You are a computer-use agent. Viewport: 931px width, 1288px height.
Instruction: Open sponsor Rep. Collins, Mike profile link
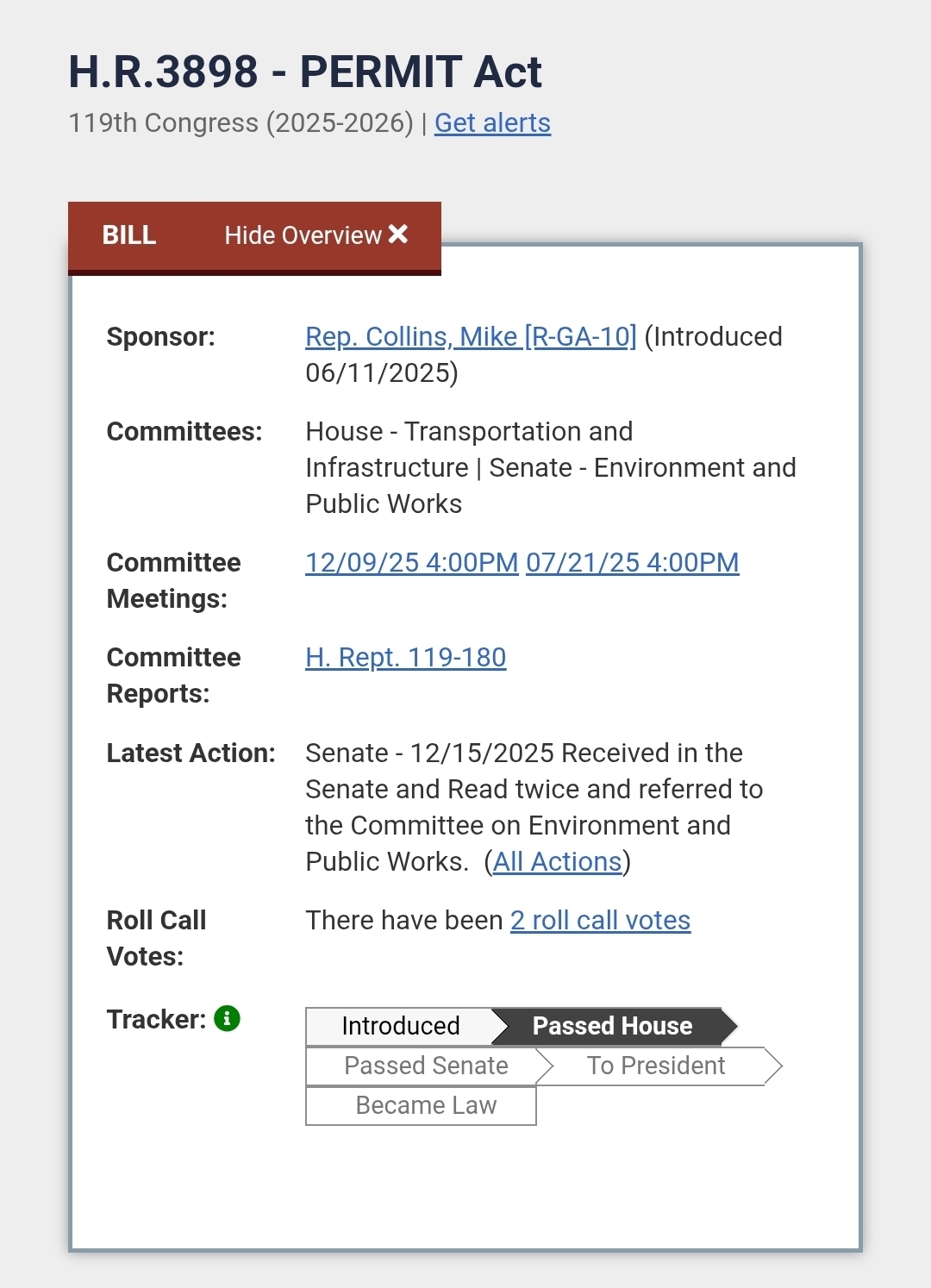coord(471,336)
